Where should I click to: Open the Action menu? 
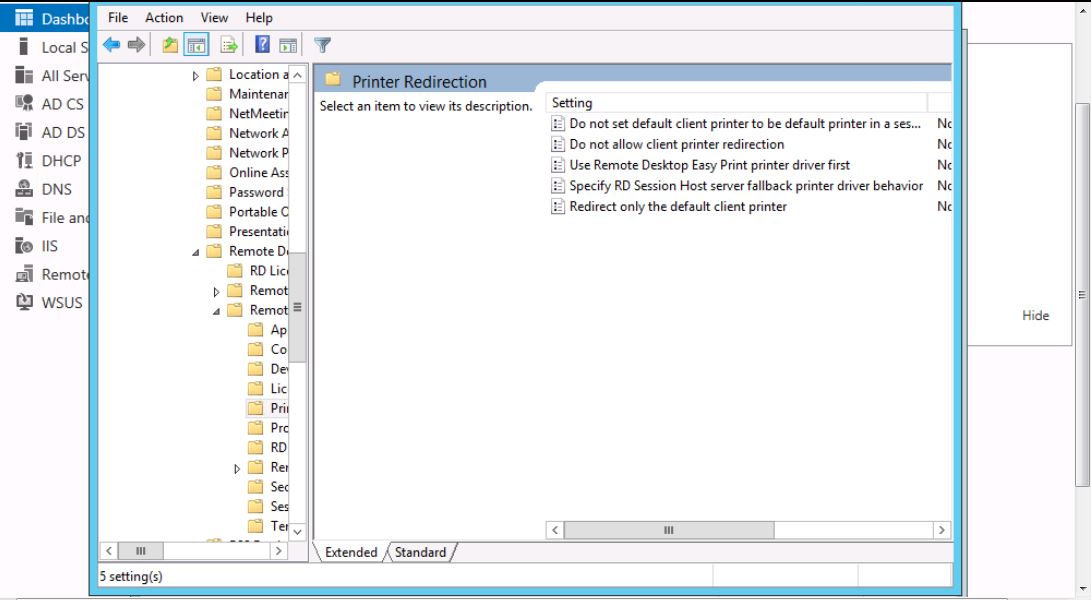point(164,17)
